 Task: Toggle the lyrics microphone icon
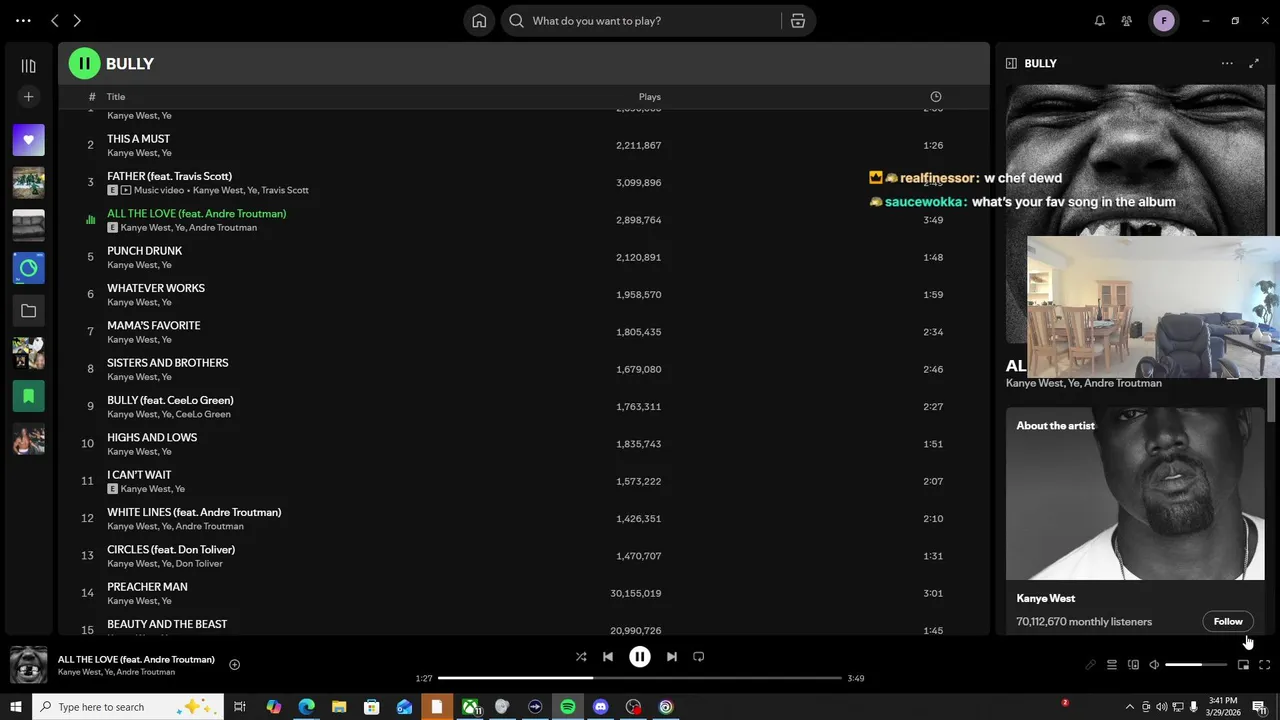(1091, 665)
